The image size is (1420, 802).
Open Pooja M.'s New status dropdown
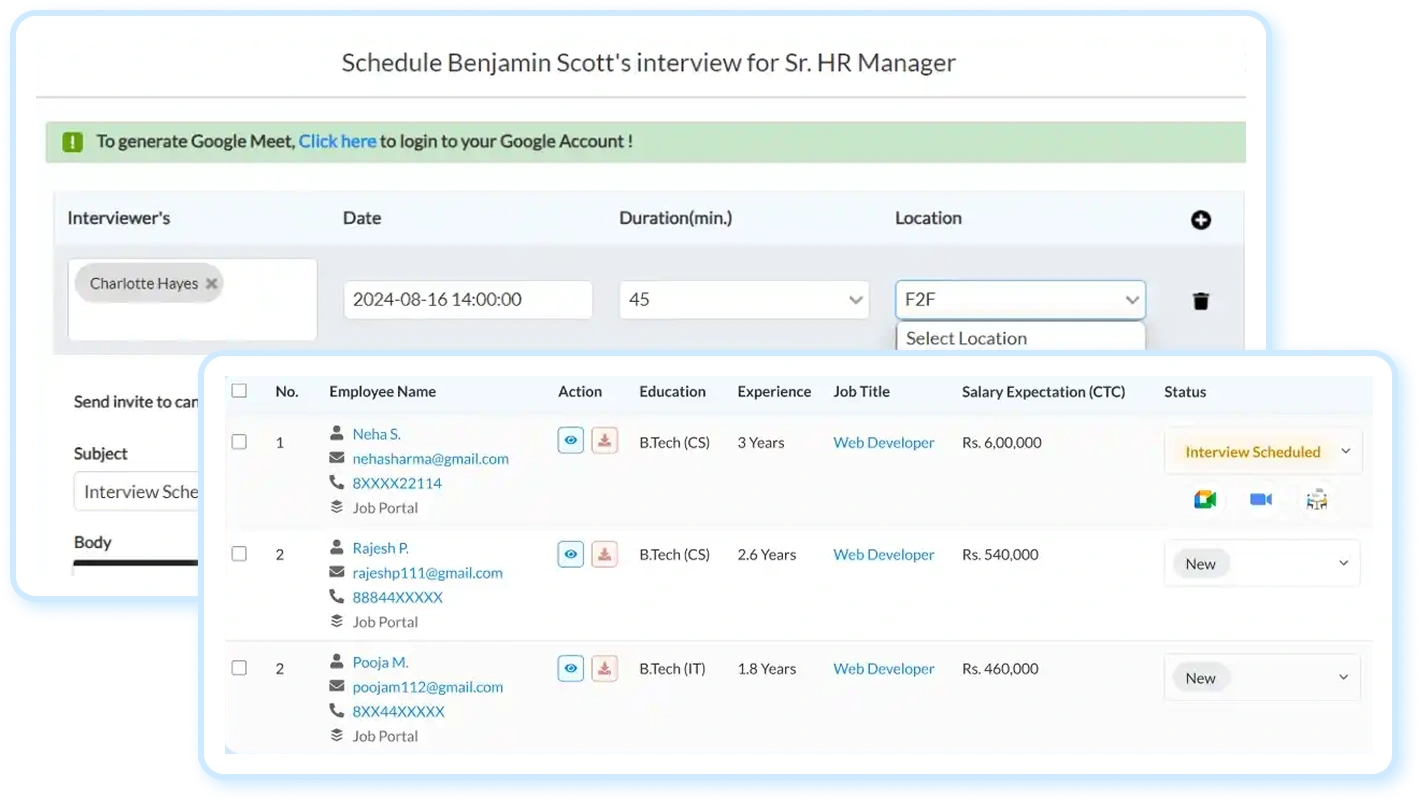coord(1263,678)
